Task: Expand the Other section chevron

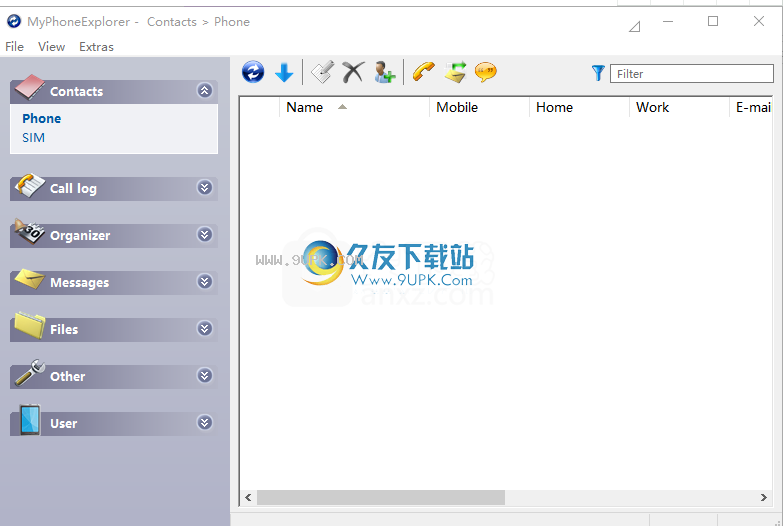Action: coord(204,375)
